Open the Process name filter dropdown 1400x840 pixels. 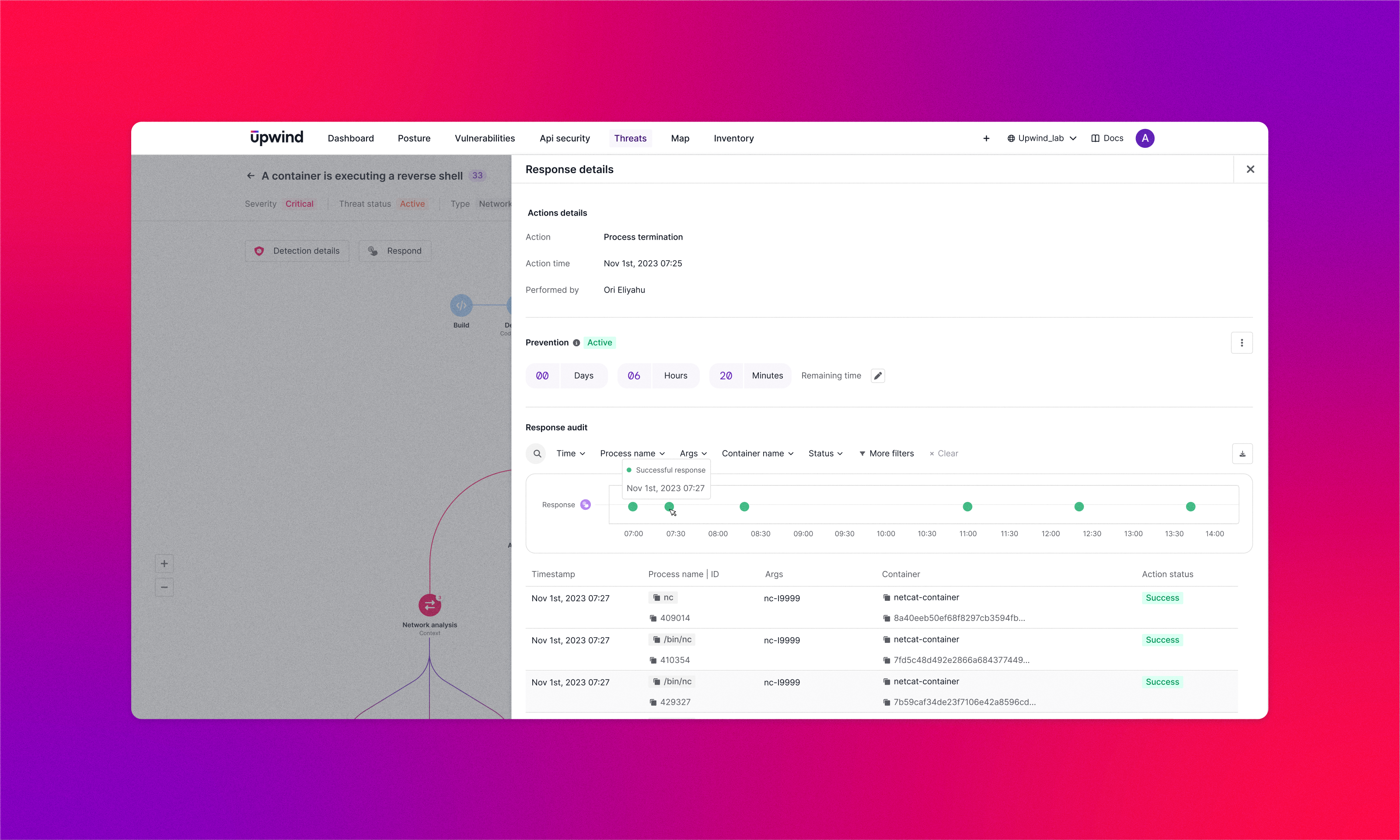point(632,453)
